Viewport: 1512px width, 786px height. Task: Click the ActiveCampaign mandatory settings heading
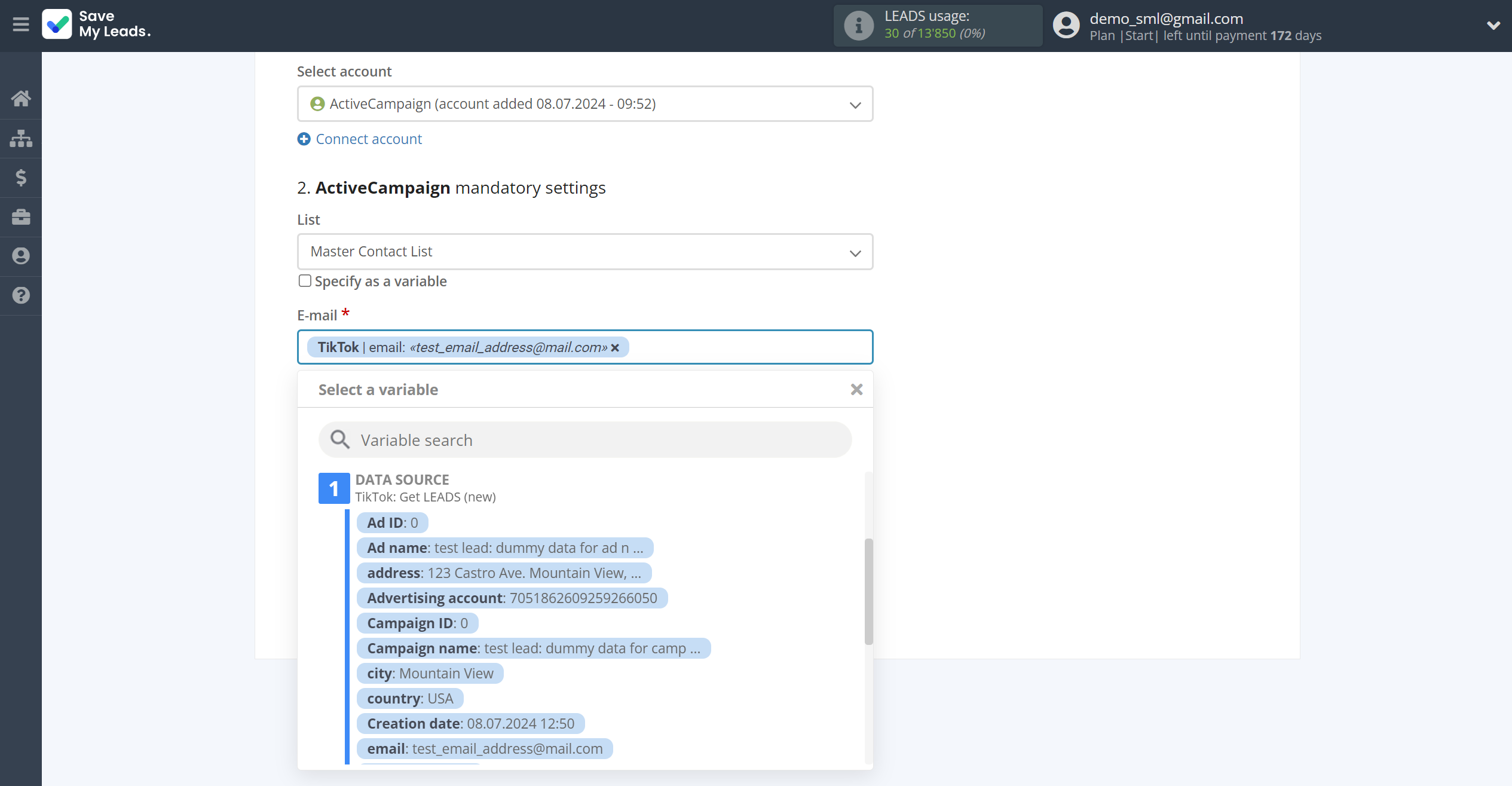(451, 188)
